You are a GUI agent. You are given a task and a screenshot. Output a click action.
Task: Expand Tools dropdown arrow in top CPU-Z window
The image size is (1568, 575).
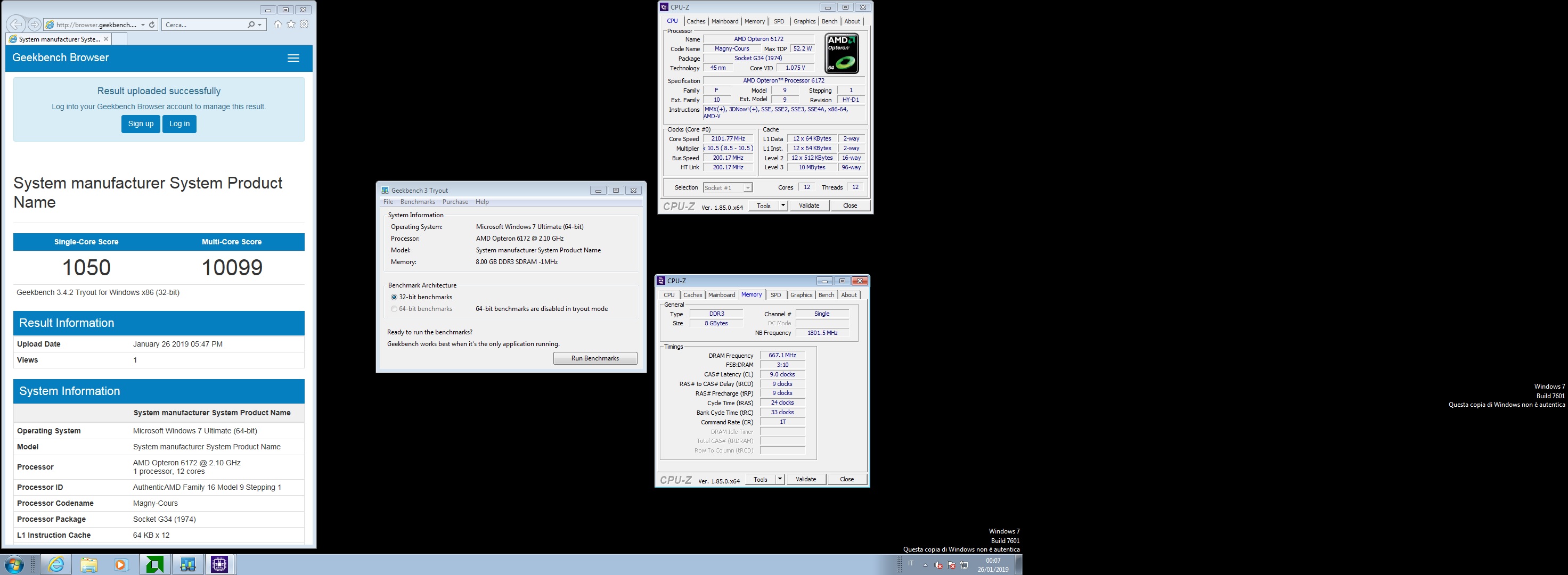tap(783, 206)
